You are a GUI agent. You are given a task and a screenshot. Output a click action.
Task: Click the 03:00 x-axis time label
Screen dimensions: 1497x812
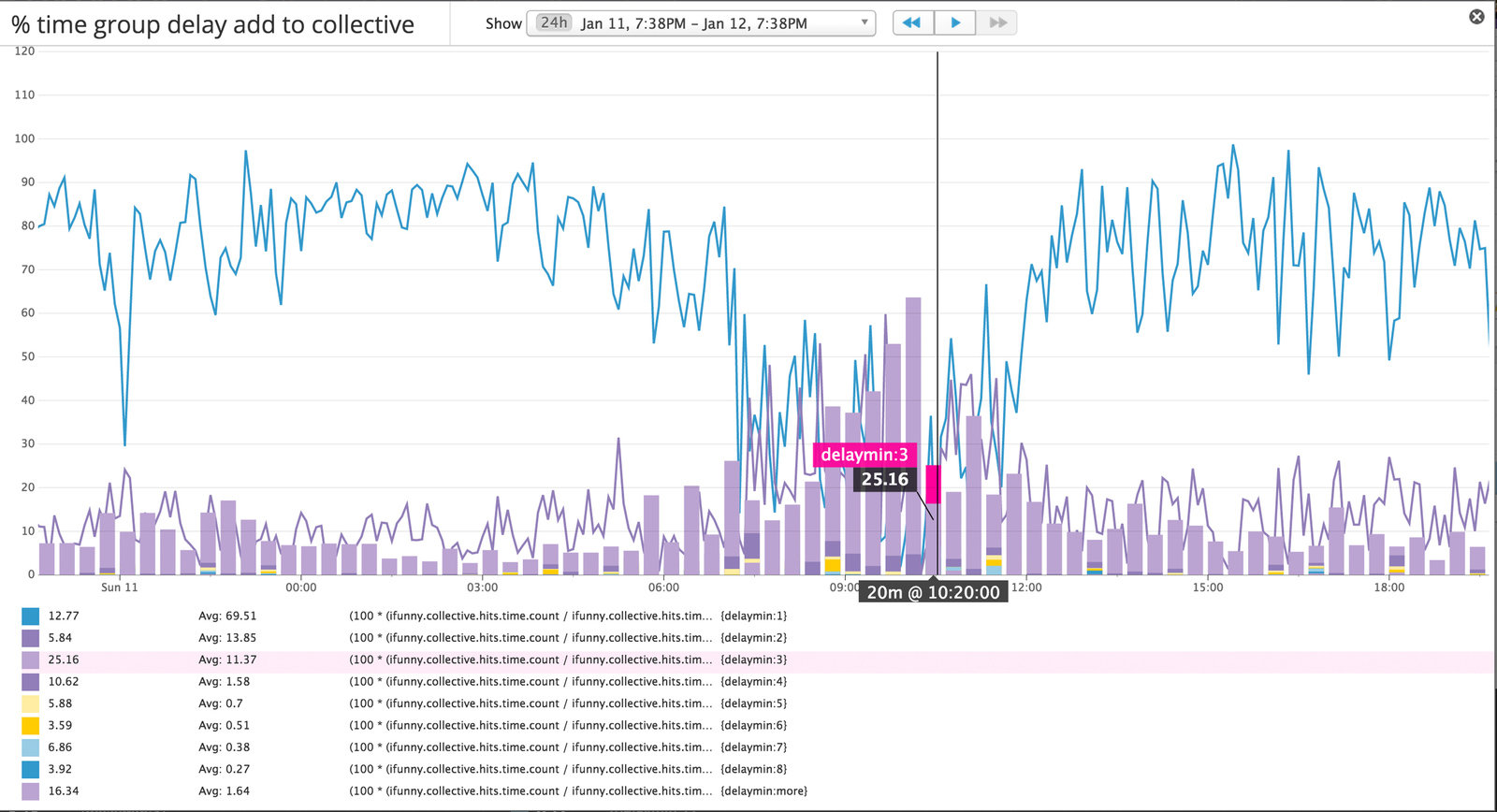(x=483, y=587)
